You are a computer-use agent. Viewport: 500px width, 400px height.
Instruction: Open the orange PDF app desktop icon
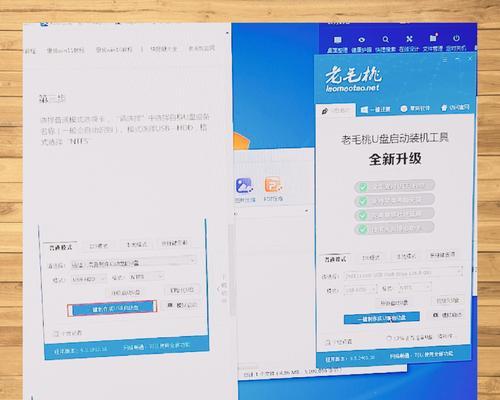click(x=274, y=185)
